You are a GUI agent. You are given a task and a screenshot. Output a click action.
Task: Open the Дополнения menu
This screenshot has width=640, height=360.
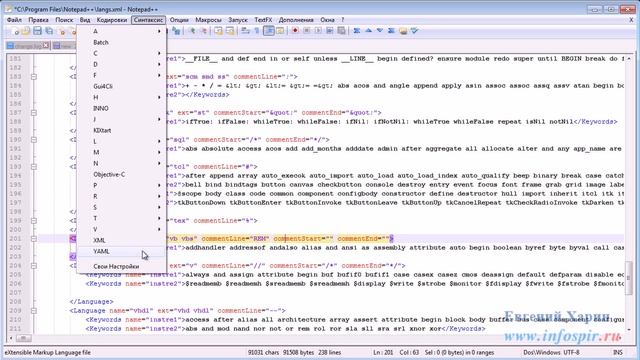pos(296,20)
